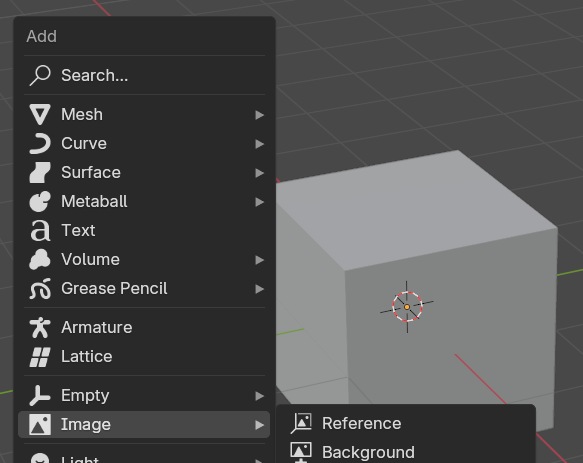583x463 pixels.
Task: Add an Armature object
Action: [144, 327]
